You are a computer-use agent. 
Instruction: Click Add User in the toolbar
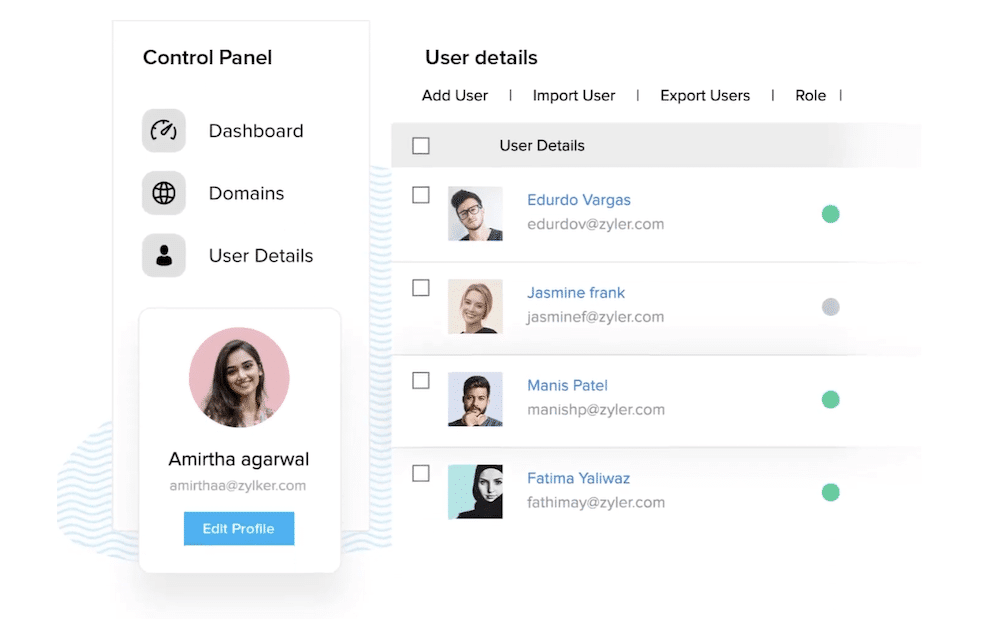454,95
